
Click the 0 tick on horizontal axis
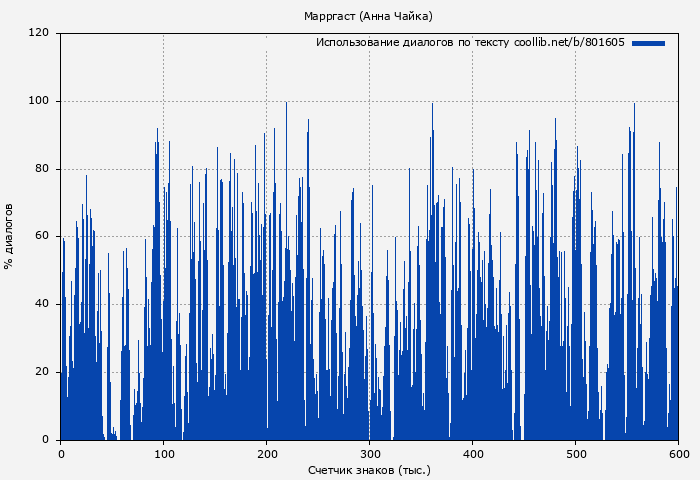pos(61,454)
